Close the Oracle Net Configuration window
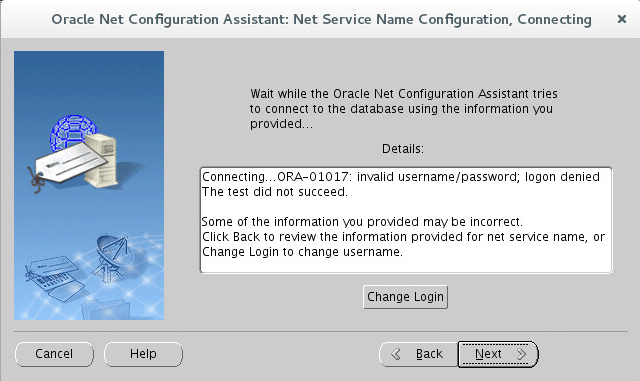 622,19
